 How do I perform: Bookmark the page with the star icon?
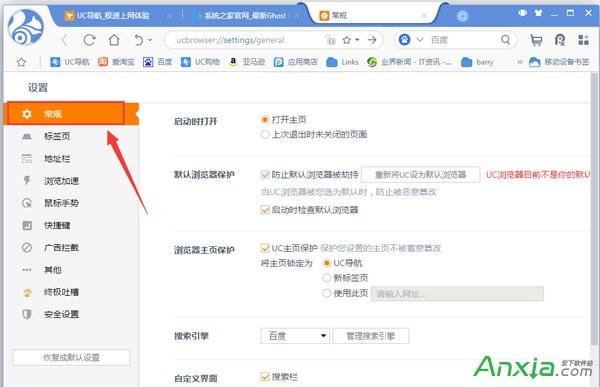(x=347, y=40)
